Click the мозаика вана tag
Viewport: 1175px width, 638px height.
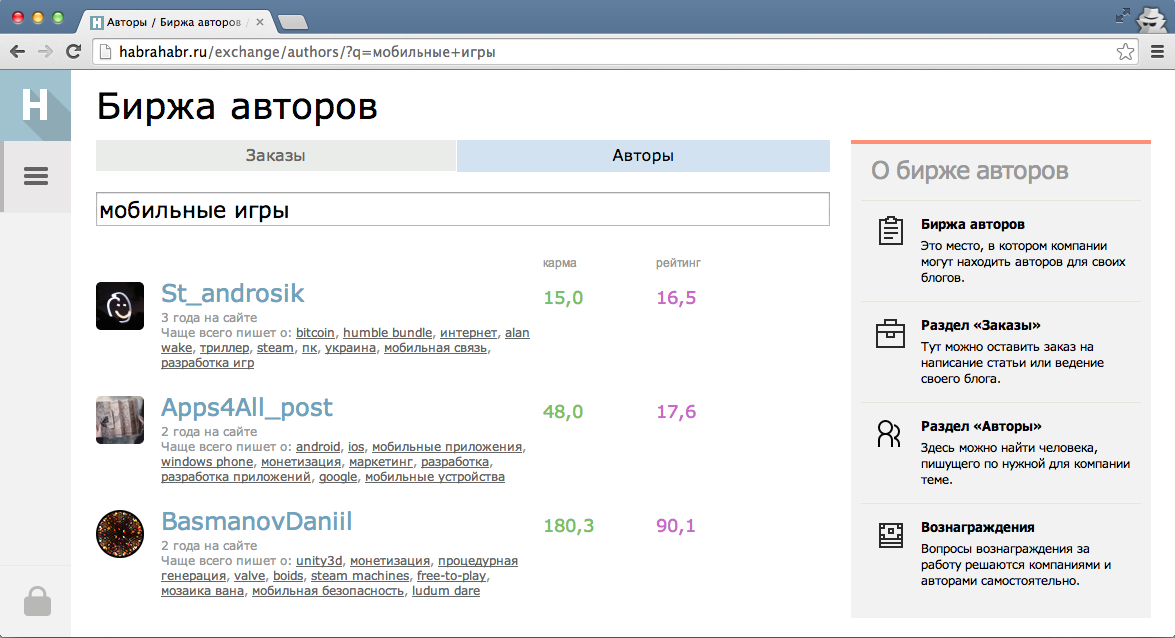coord(202,591)
